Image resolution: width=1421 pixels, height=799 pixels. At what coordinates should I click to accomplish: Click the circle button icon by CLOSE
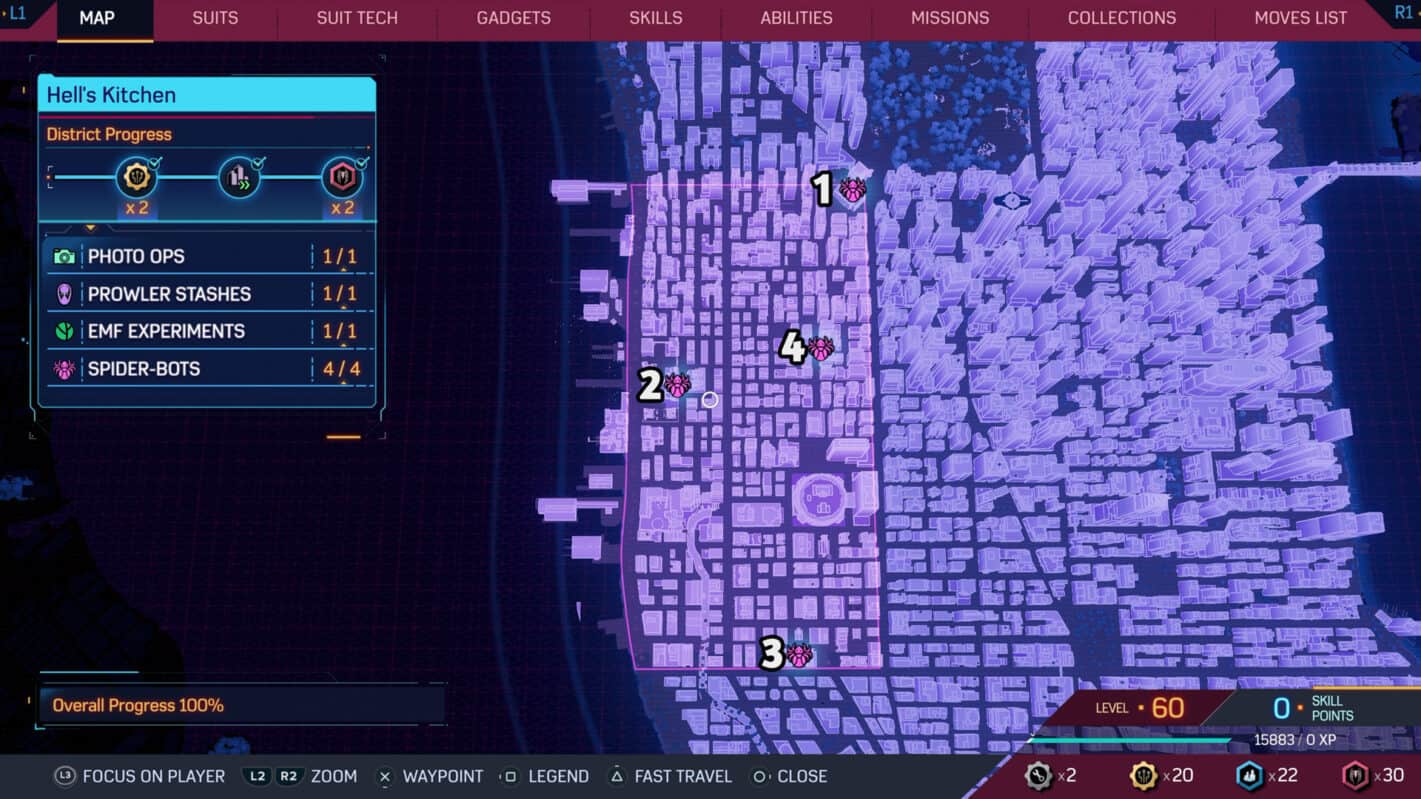click(760, 776)
